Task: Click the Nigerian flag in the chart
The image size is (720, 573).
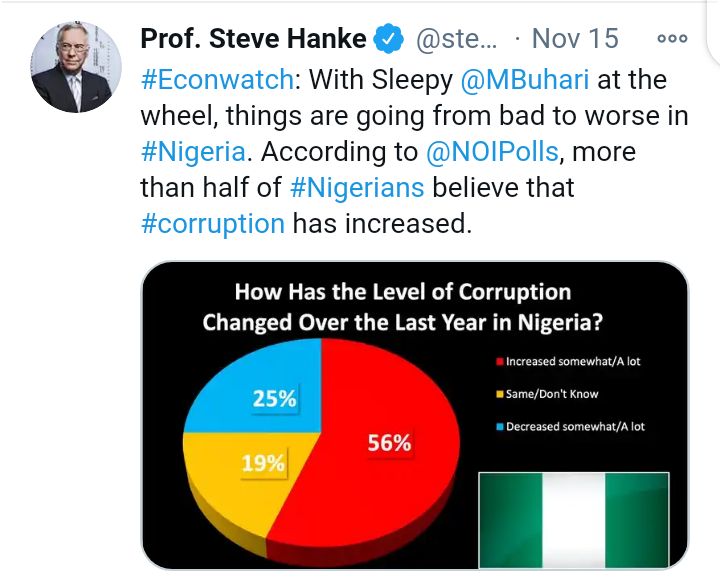Action: (574, 520)
